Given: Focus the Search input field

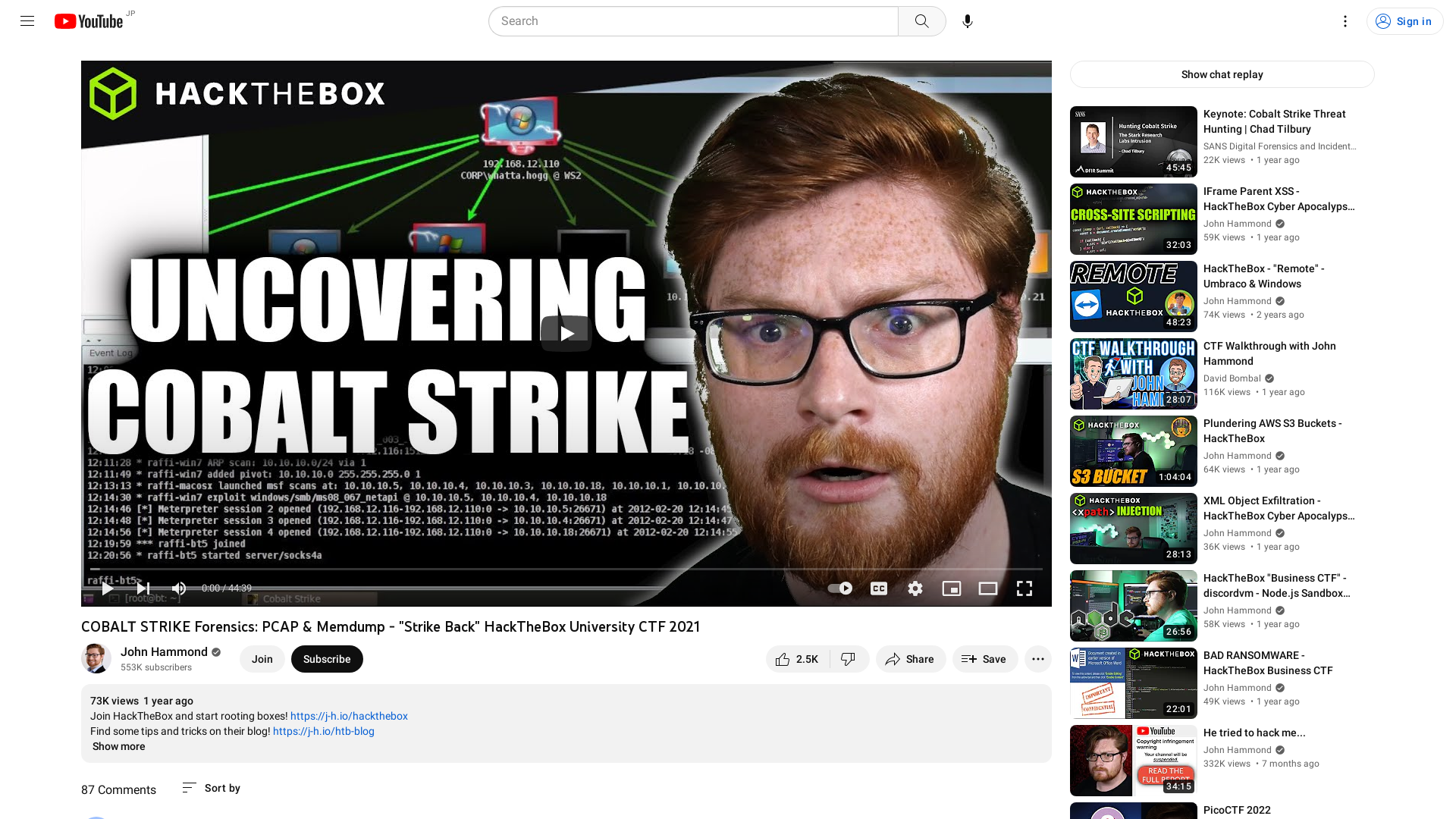Looking at the screenshot, I should [x=693, y=21].
